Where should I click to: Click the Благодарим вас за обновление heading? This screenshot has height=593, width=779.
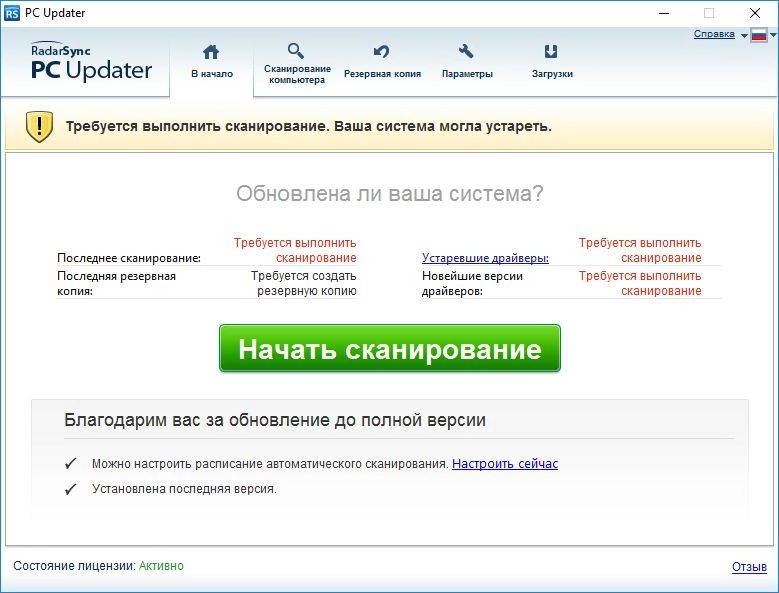pyautogui.click(x=275, y=420)
